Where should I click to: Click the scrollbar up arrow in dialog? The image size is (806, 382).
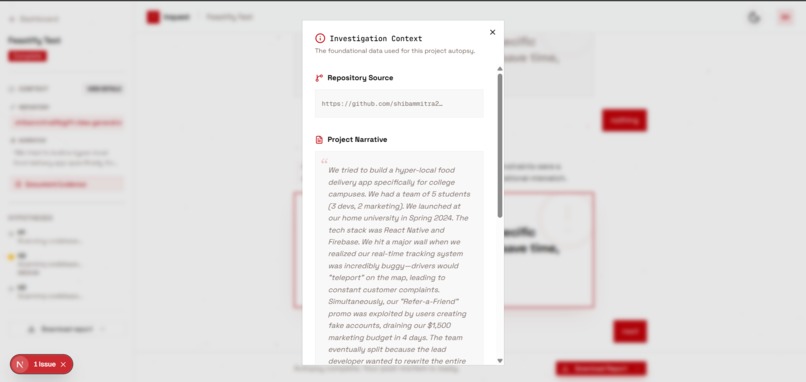point(500,69)
